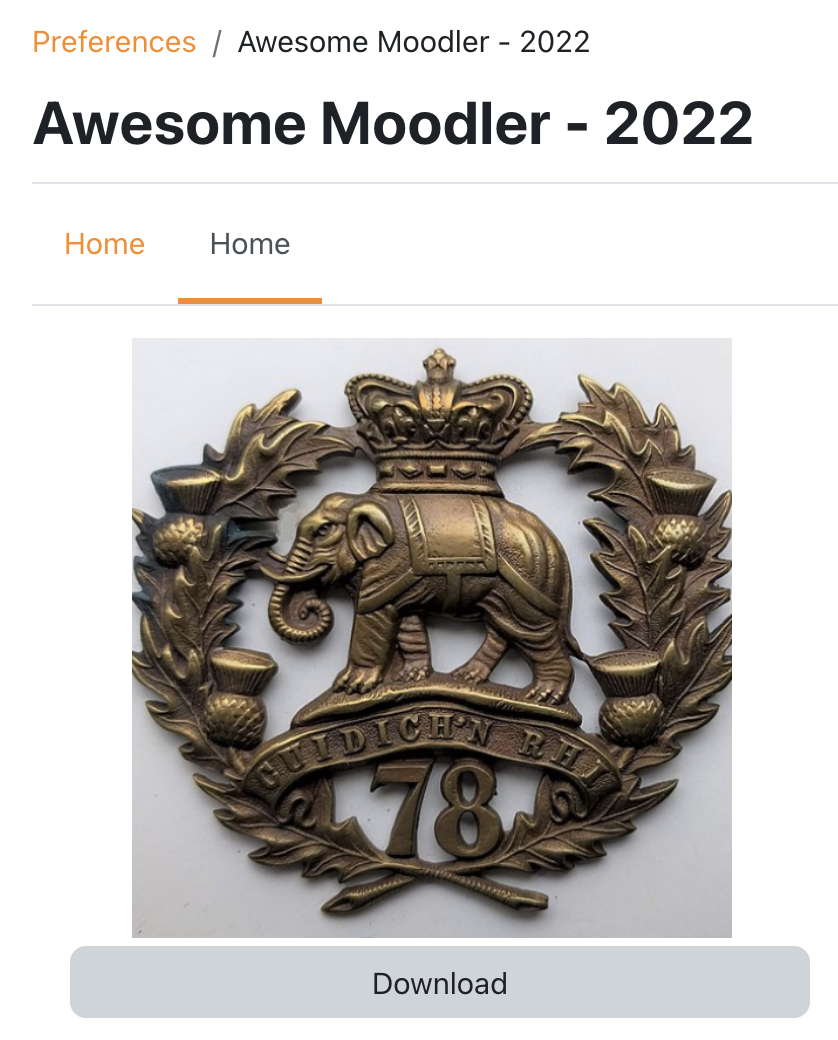Switch to the orange Home tab
This screenshot has height=1040, width=838.
(104, 244)
